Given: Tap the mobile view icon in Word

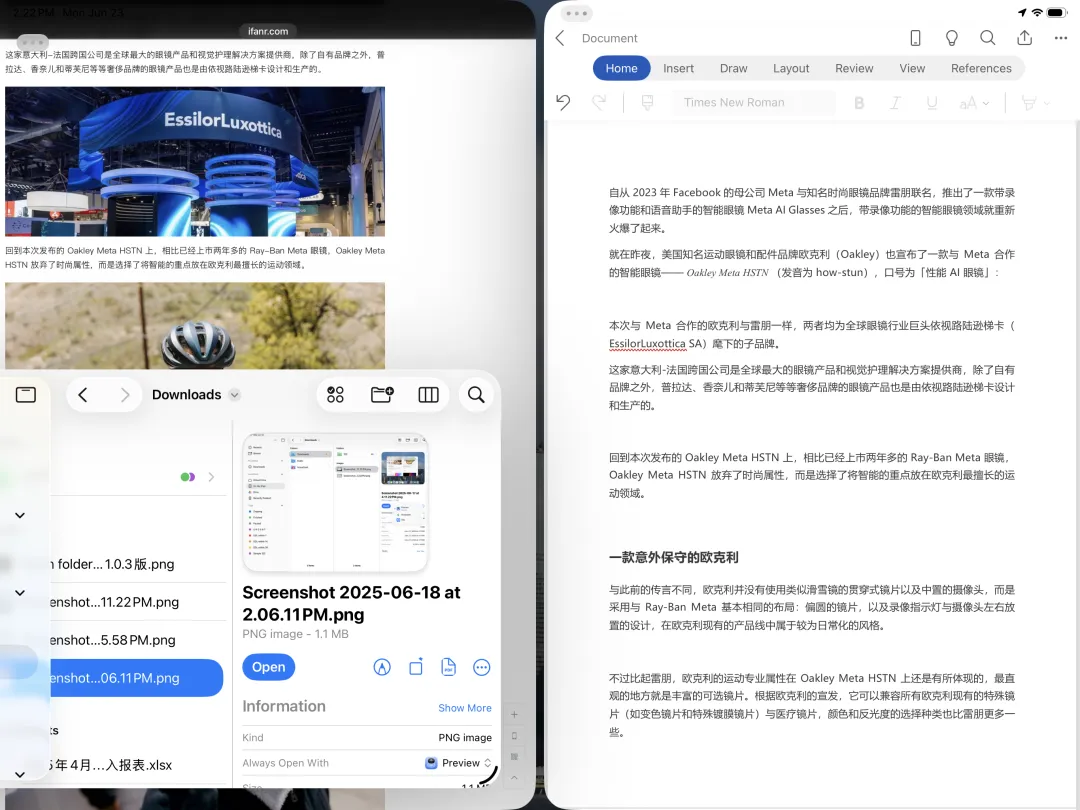Looking at the screenshot, I should coord(915,38).
